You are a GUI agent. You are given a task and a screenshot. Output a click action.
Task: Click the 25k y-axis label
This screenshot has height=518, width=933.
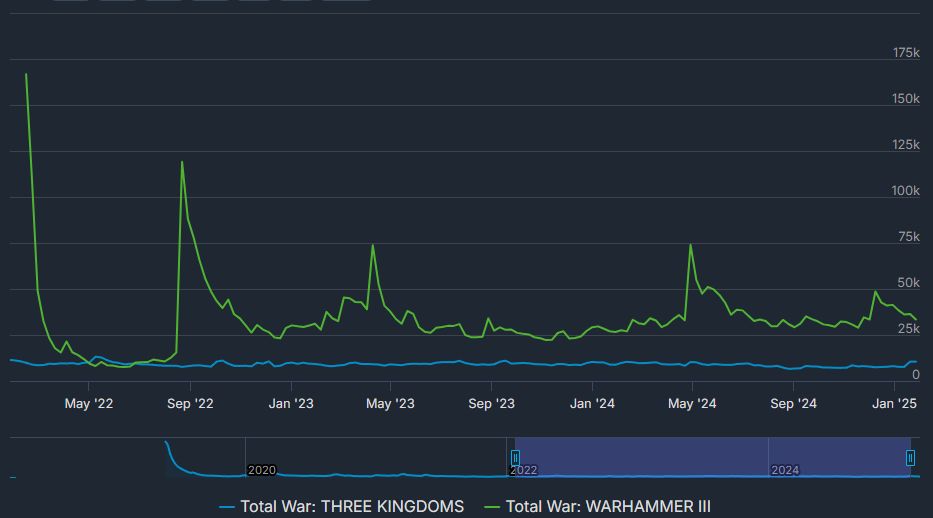click(909, 328)
